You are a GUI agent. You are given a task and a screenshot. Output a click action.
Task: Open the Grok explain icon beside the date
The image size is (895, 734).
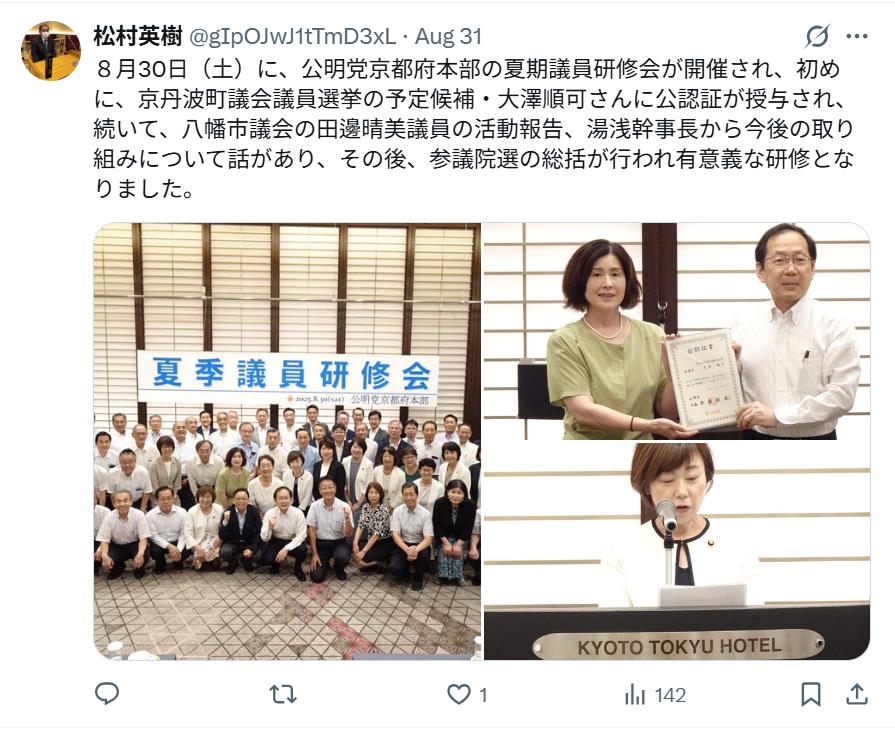coord(817,37)
